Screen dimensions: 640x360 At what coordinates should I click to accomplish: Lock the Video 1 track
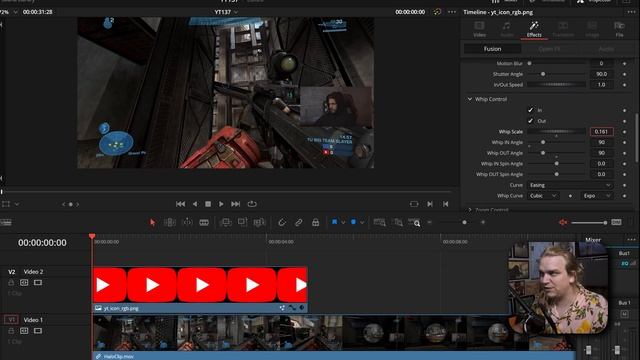tap(11, 331)
